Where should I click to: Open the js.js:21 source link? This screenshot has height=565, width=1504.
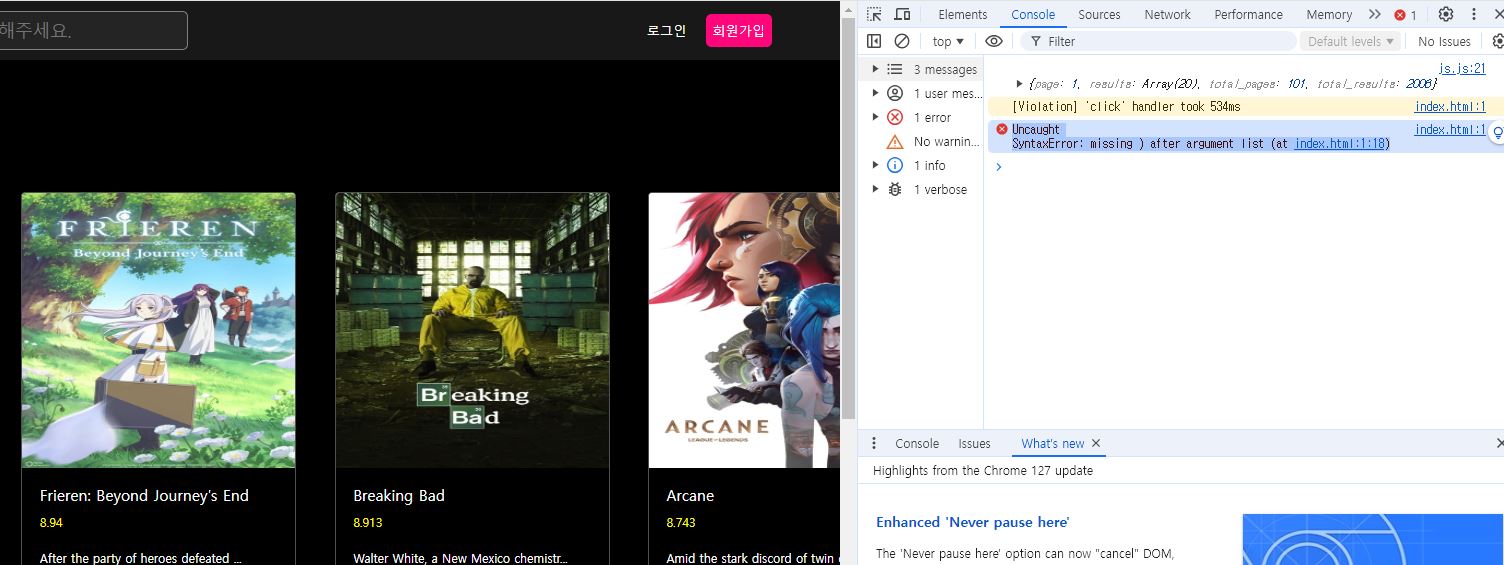point(1462,68)
